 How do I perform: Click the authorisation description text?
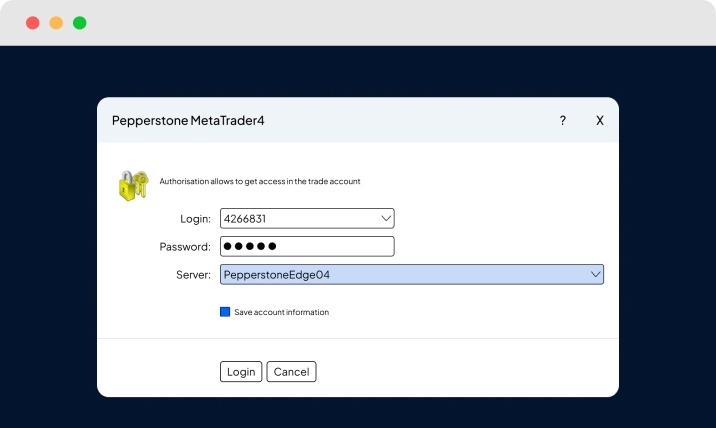coord(260,181)
